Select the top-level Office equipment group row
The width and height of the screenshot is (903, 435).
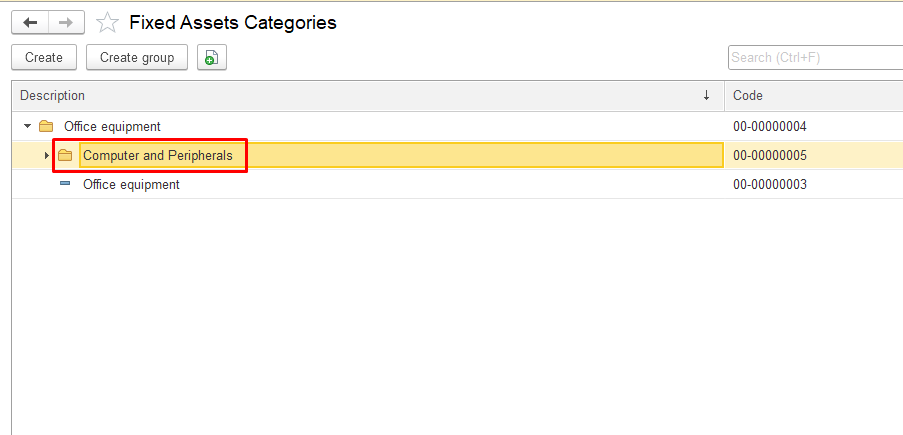[x=112, y=127]
